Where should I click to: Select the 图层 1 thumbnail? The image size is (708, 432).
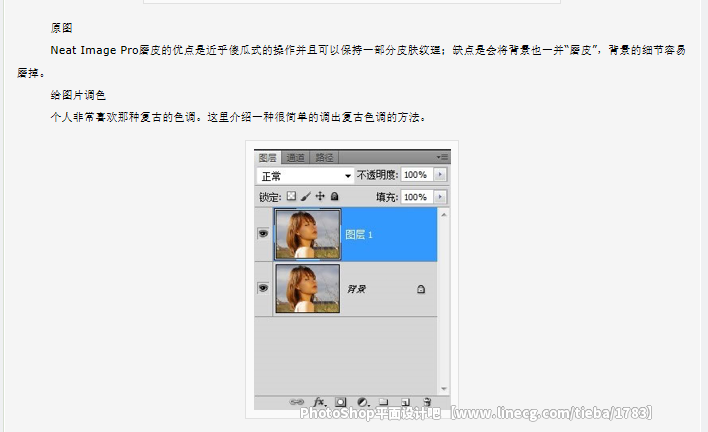point(307,234)
